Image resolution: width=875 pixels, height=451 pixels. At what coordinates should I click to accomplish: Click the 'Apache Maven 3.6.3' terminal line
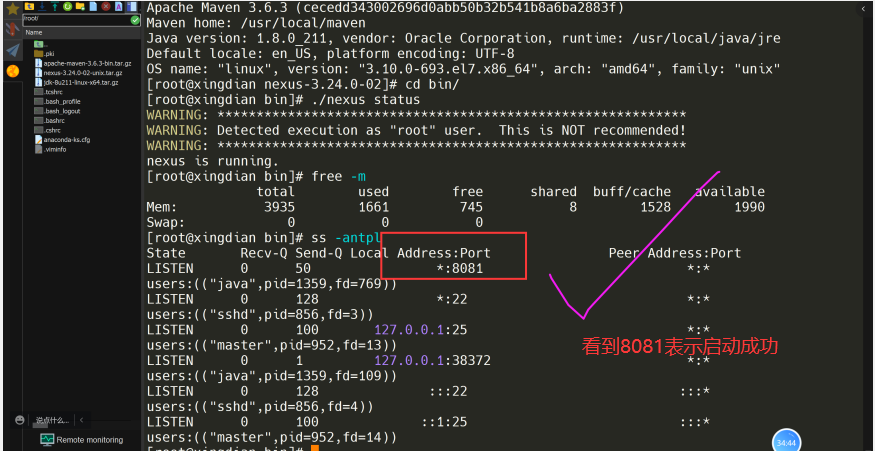tap(385, 8)
